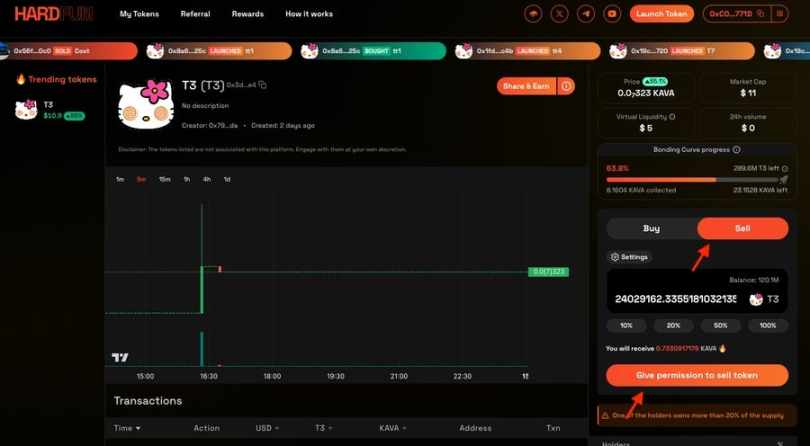Sort transactions by the KAVA column
The height and width of the screenshot is (446, 810).
tap(393, 428)
